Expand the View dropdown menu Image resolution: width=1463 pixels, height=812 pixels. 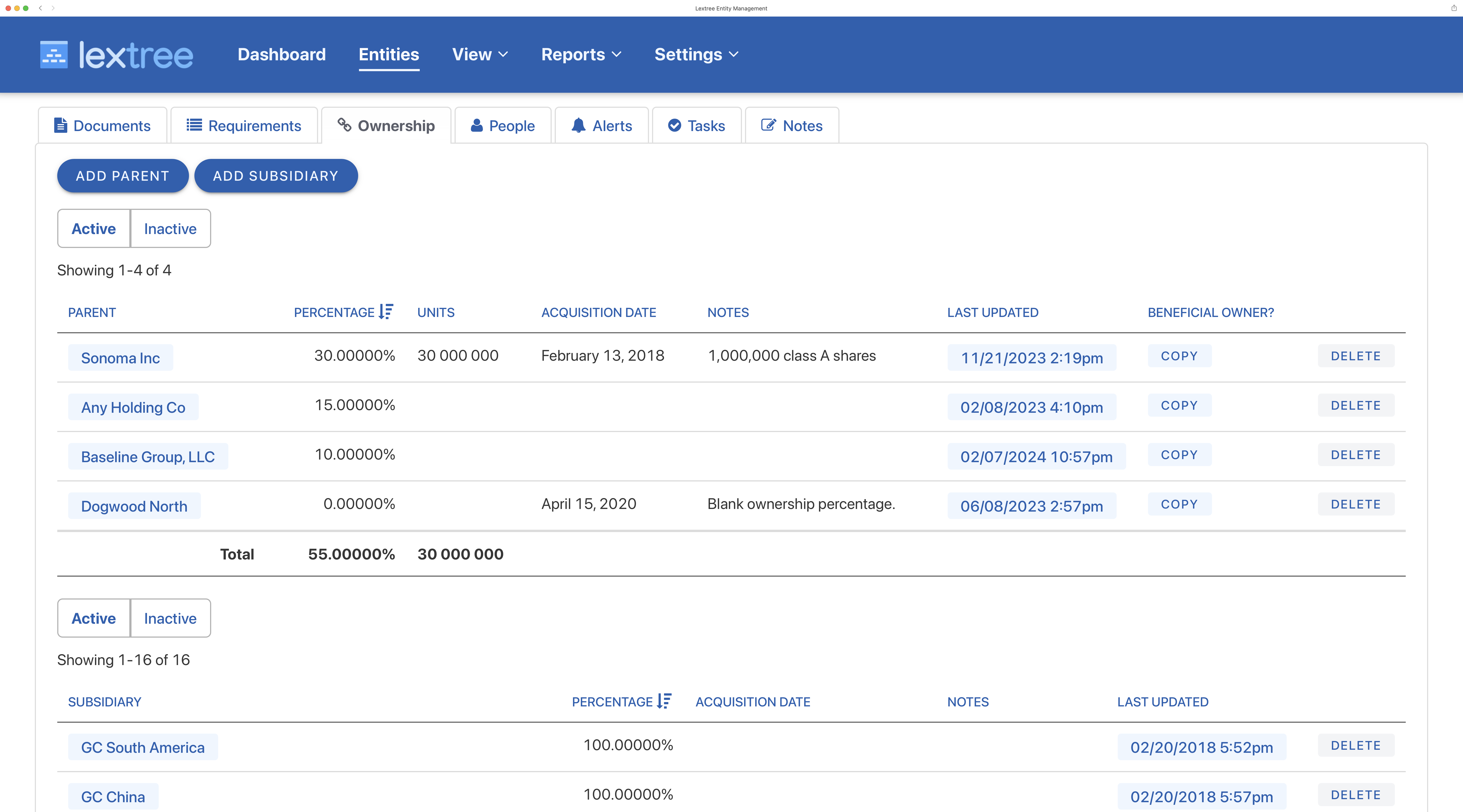[480, 54]
